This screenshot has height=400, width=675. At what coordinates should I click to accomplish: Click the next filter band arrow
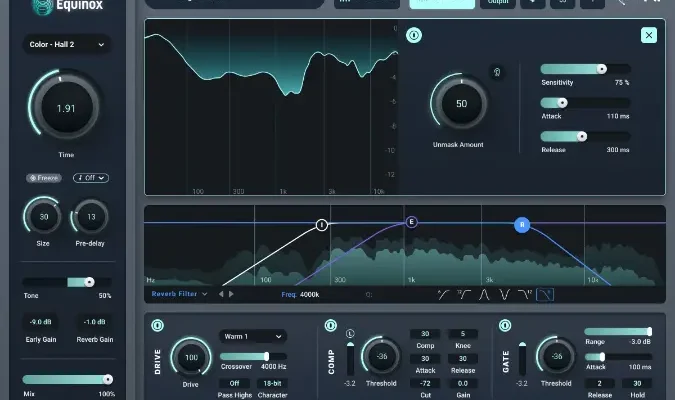coord(232,294)
